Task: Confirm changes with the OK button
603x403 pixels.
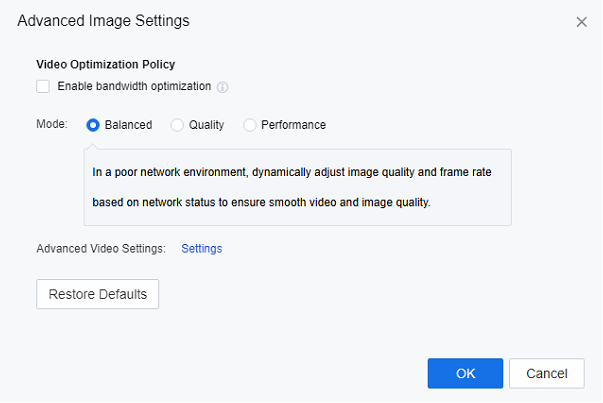Action: 465,373
